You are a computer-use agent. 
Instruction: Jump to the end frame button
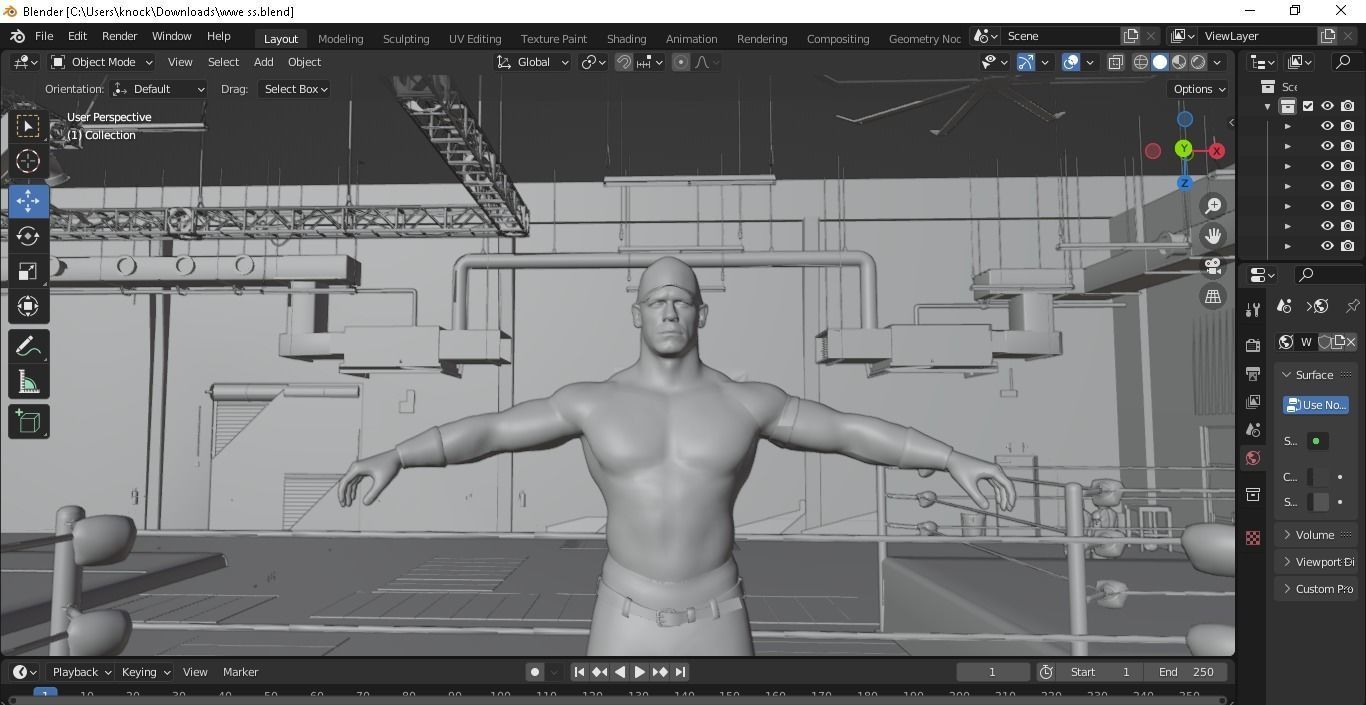680,672
